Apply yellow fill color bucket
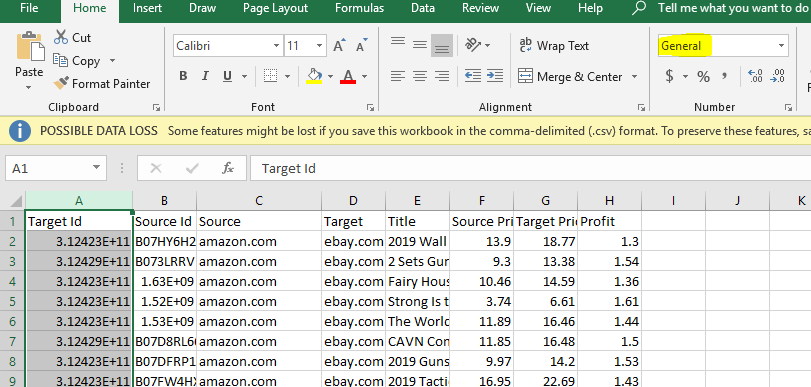The height and width of the screenshot is (387, 811). [x=314, y=76]
